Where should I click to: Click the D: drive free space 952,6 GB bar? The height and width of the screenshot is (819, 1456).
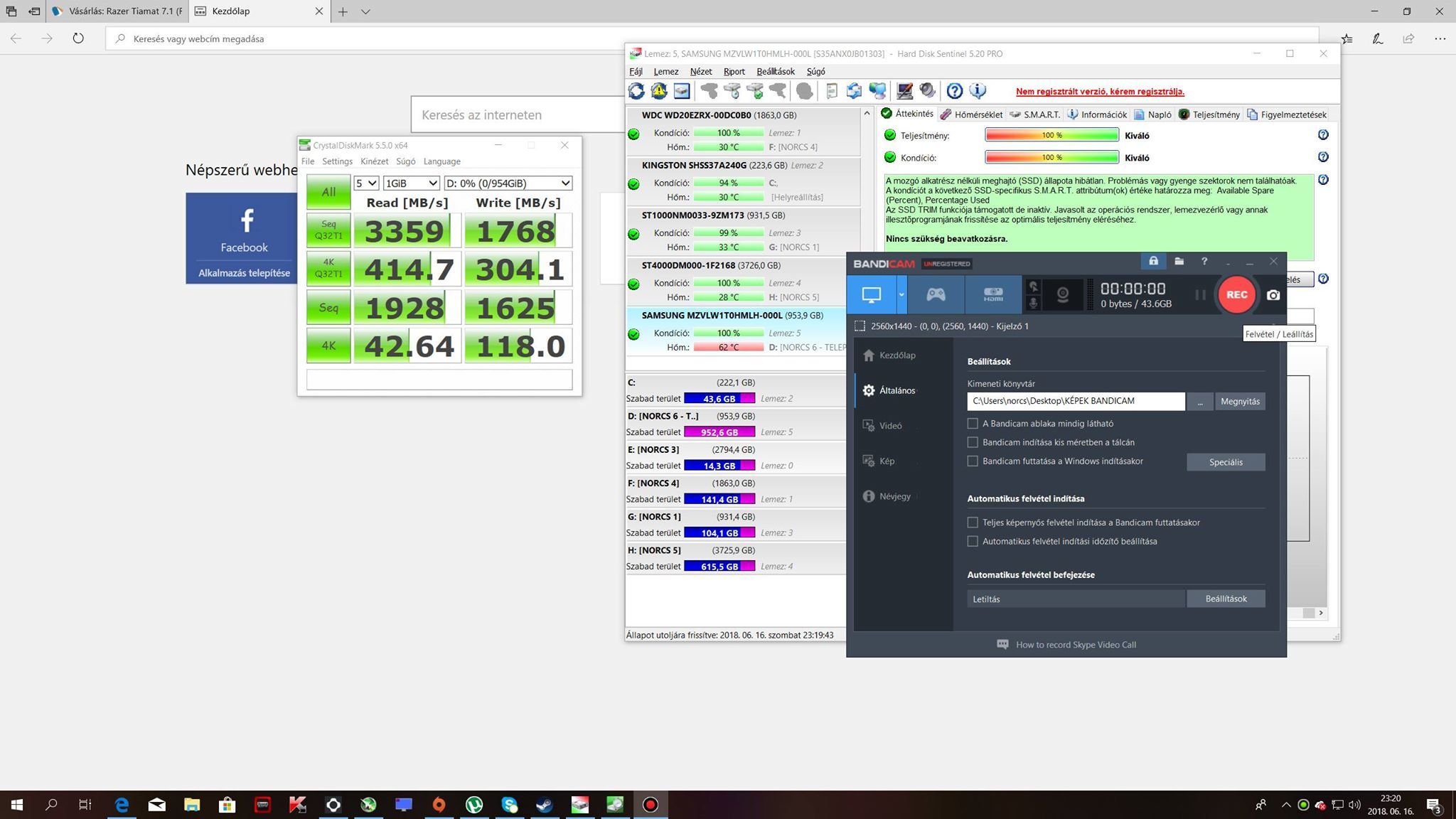(x=719, y=432)
